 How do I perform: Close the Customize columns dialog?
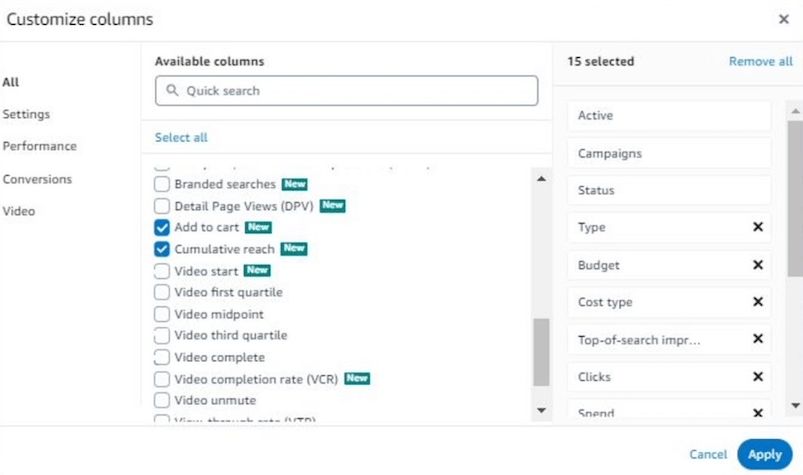pos(783,19)
